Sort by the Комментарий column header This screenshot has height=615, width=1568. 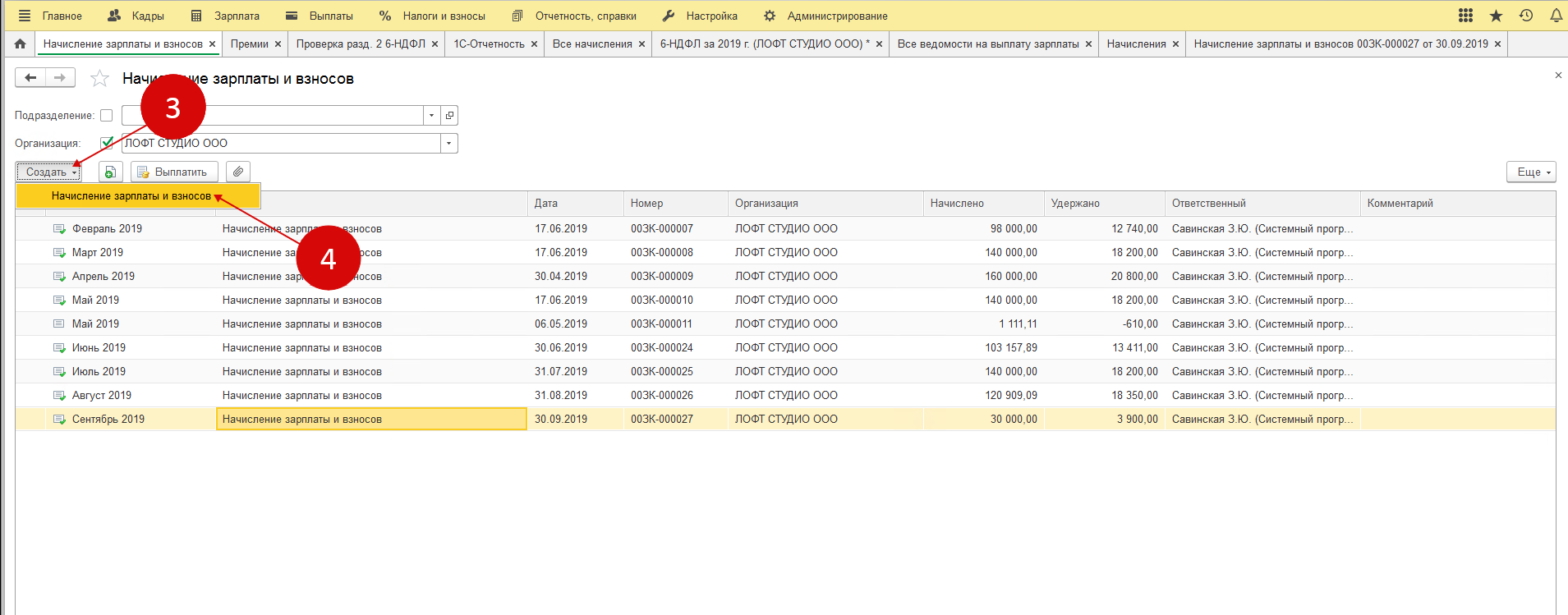[x=1457, y=204]
